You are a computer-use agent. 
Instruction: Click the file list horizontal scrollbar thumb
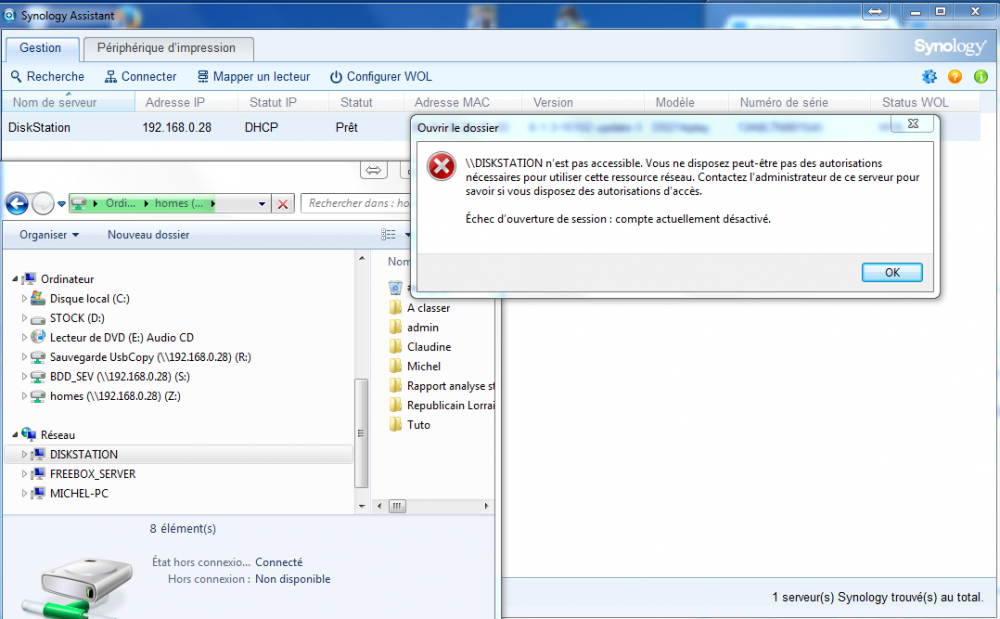(397, 506)
